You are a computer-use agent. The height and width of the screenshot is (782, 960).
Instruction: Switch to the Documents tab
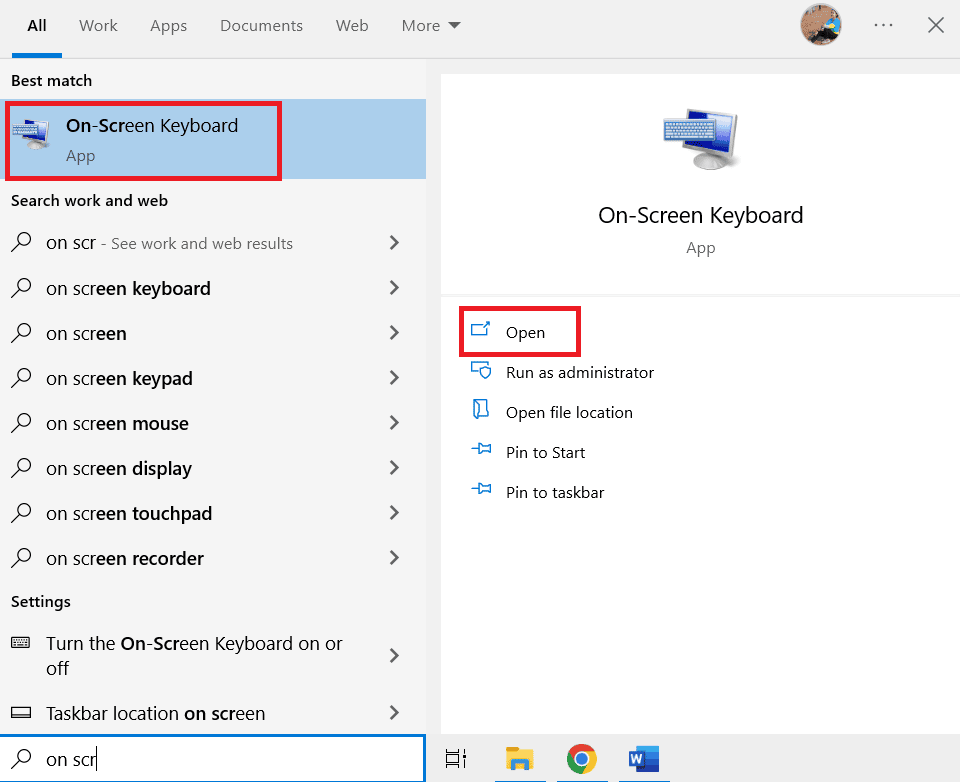click(x=261, y=25)
